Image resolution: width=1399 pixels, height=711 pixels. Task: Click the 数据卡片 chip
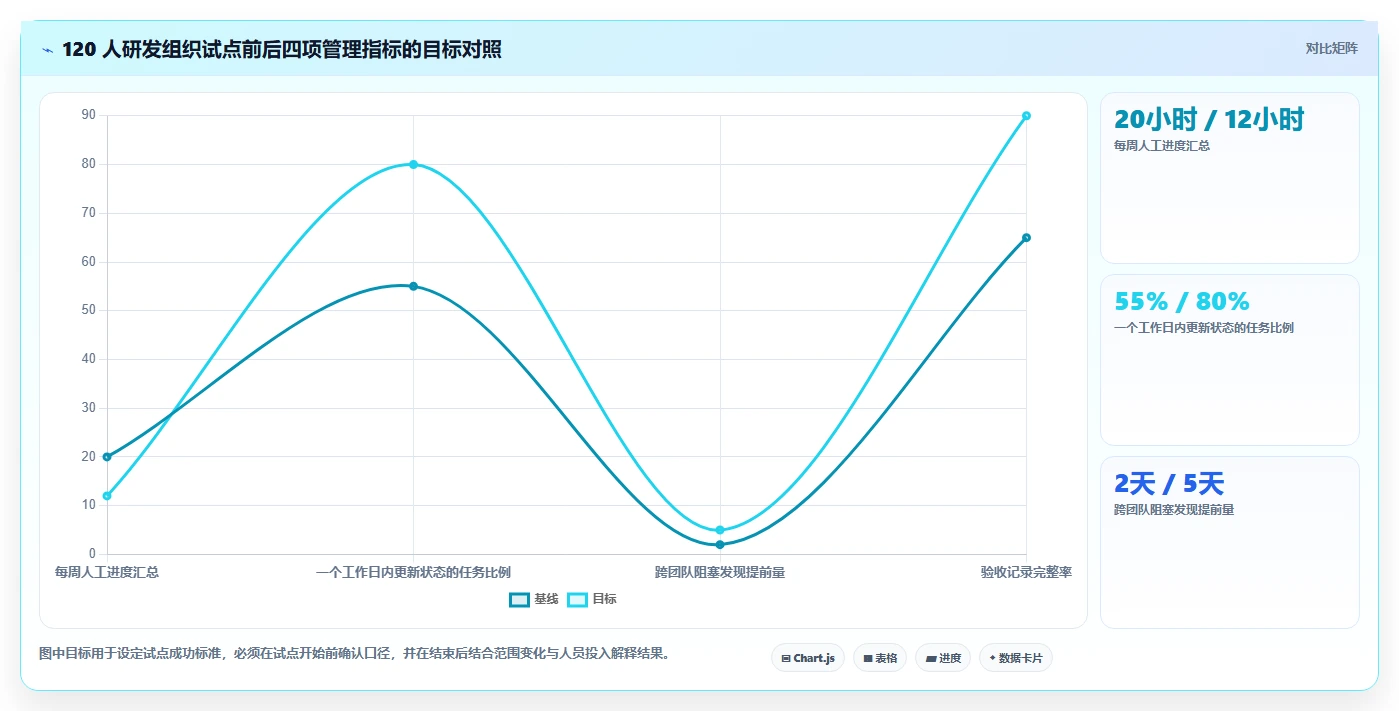pyautogui.click(x=1016, y=658)
